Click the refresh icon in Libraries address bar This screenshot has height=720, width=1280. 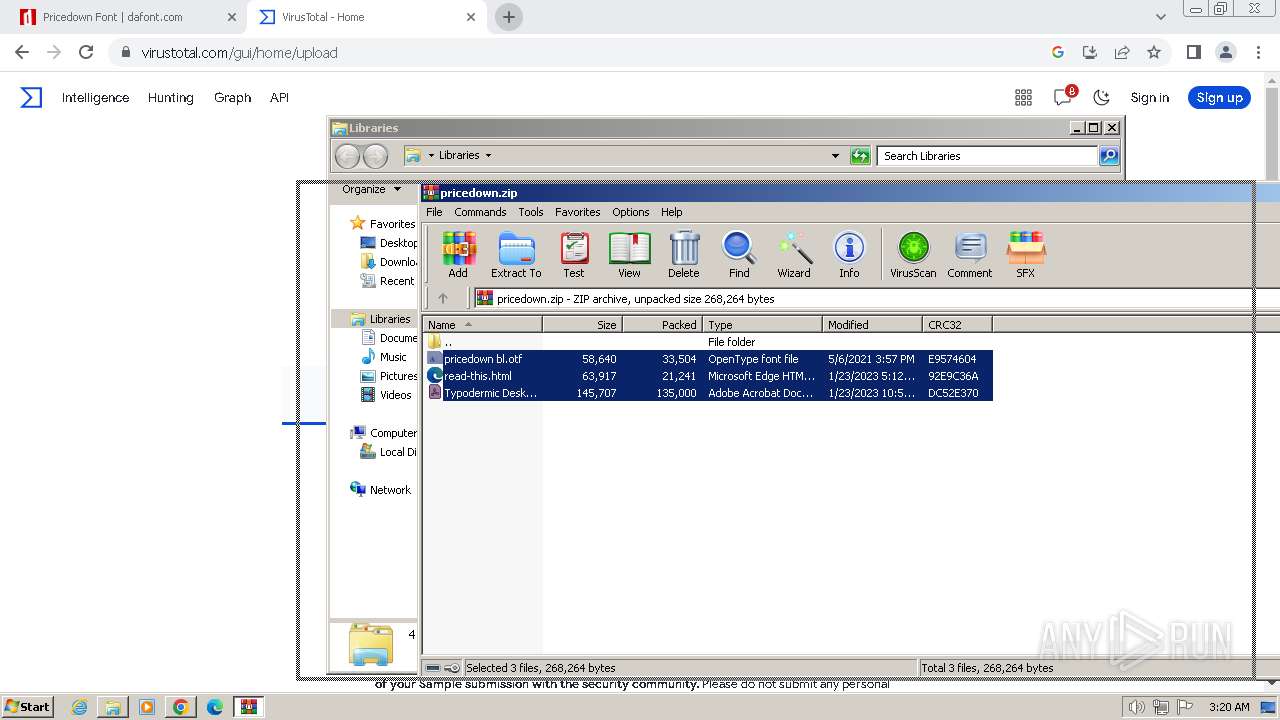click(860, 156)
